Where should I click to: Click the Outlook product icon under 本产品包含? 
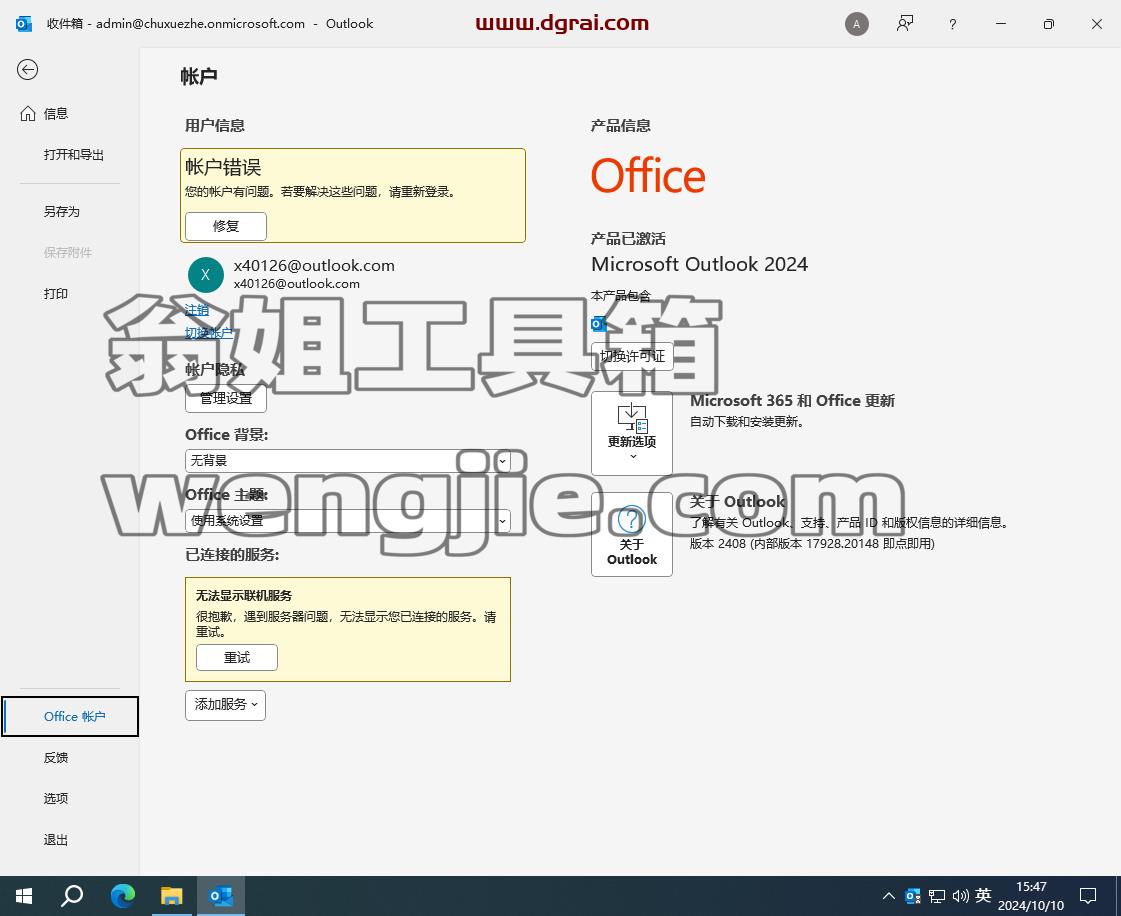599,324
